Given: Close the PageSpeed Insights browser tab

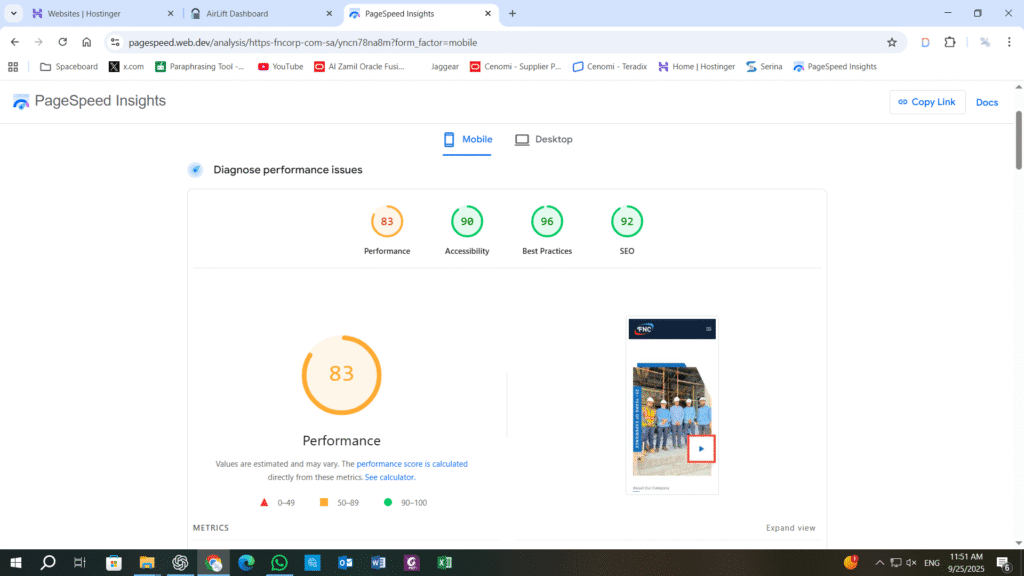Looking at the screenshot, I should (x=488, y=14).
